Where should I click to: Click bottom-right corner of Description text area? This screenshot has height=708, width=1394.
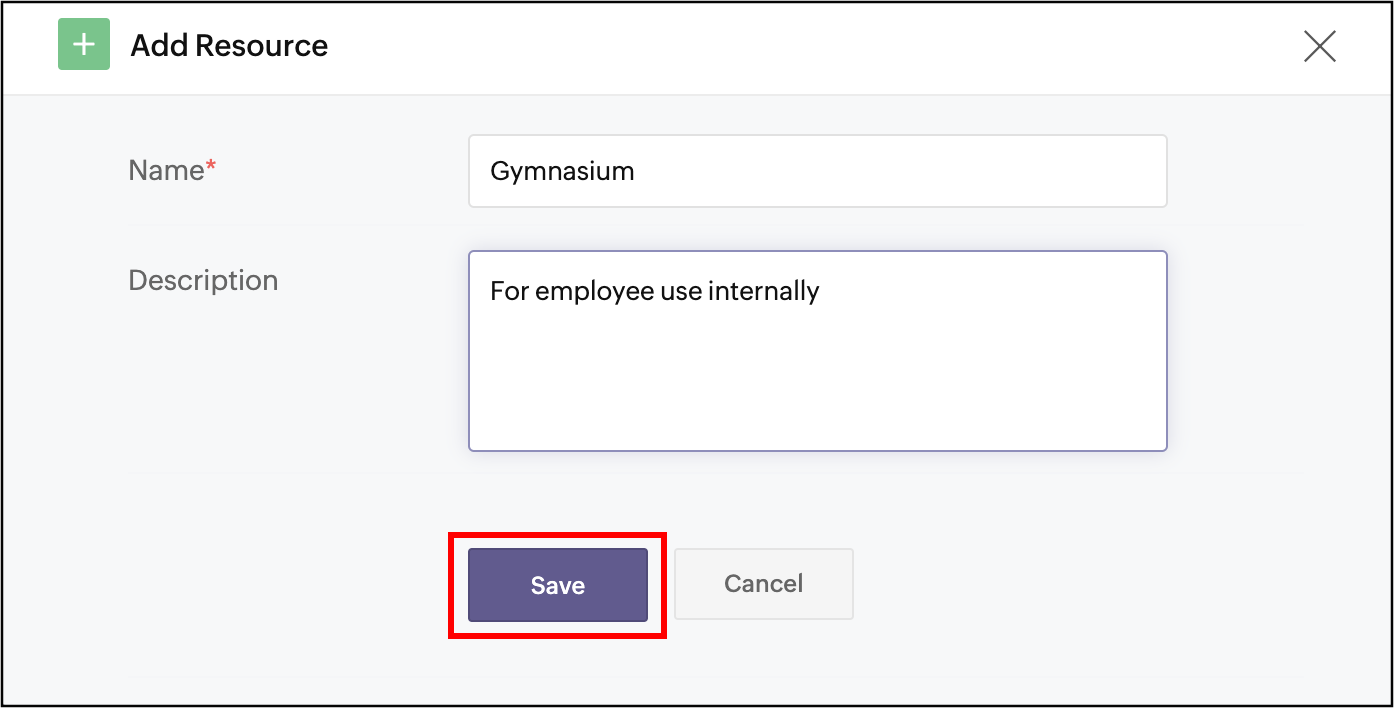tap(1155, 439)
